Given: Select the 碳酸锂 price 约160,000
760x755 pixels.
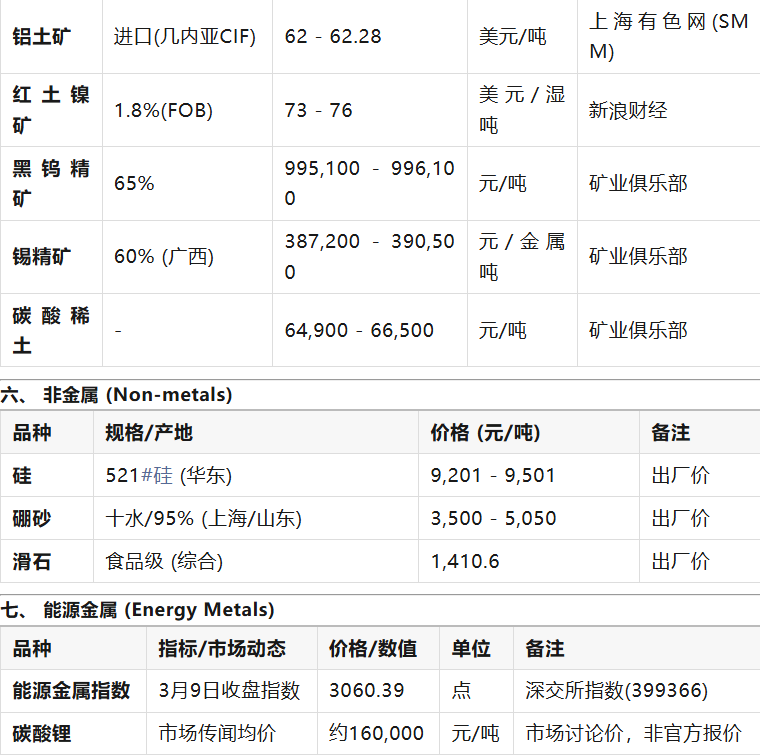Looking at the screenshot, I should pos(376,733).
